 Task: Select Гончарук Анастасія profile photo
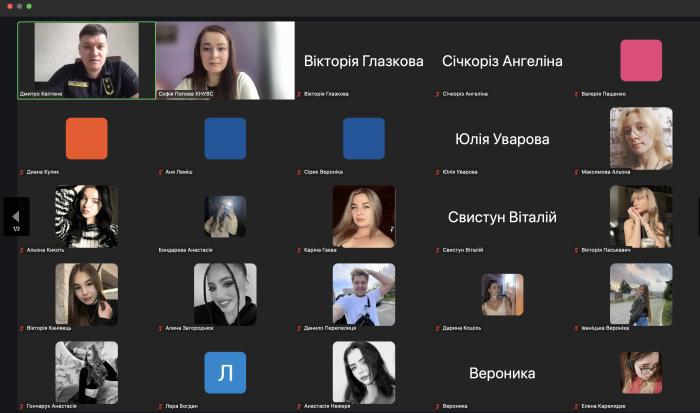(x=87, y=372)
